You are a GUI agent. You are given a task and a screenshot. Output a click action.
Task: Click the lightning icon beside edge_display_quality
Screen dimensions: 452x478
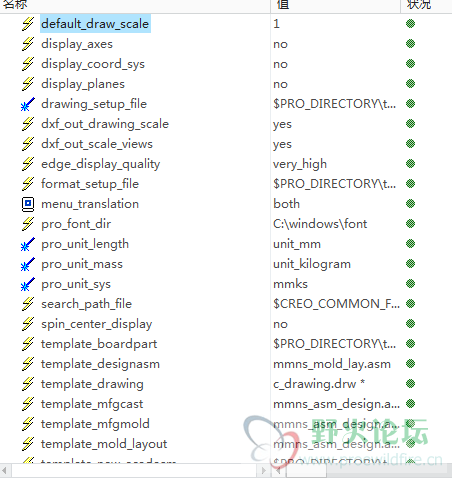tap(28, 164)
